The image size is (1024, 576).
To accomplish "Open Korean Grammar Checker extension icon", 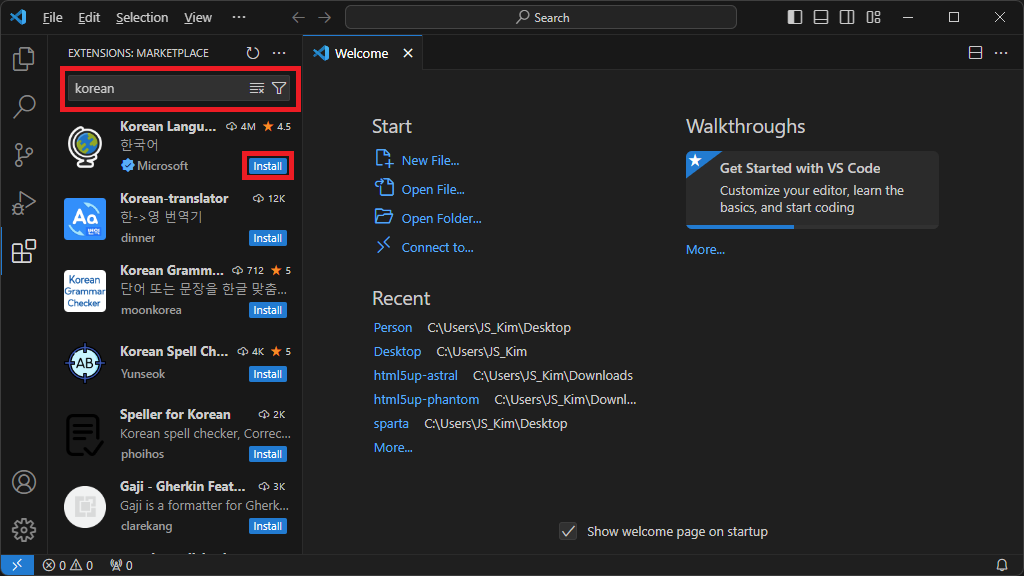I will (85, 291).
